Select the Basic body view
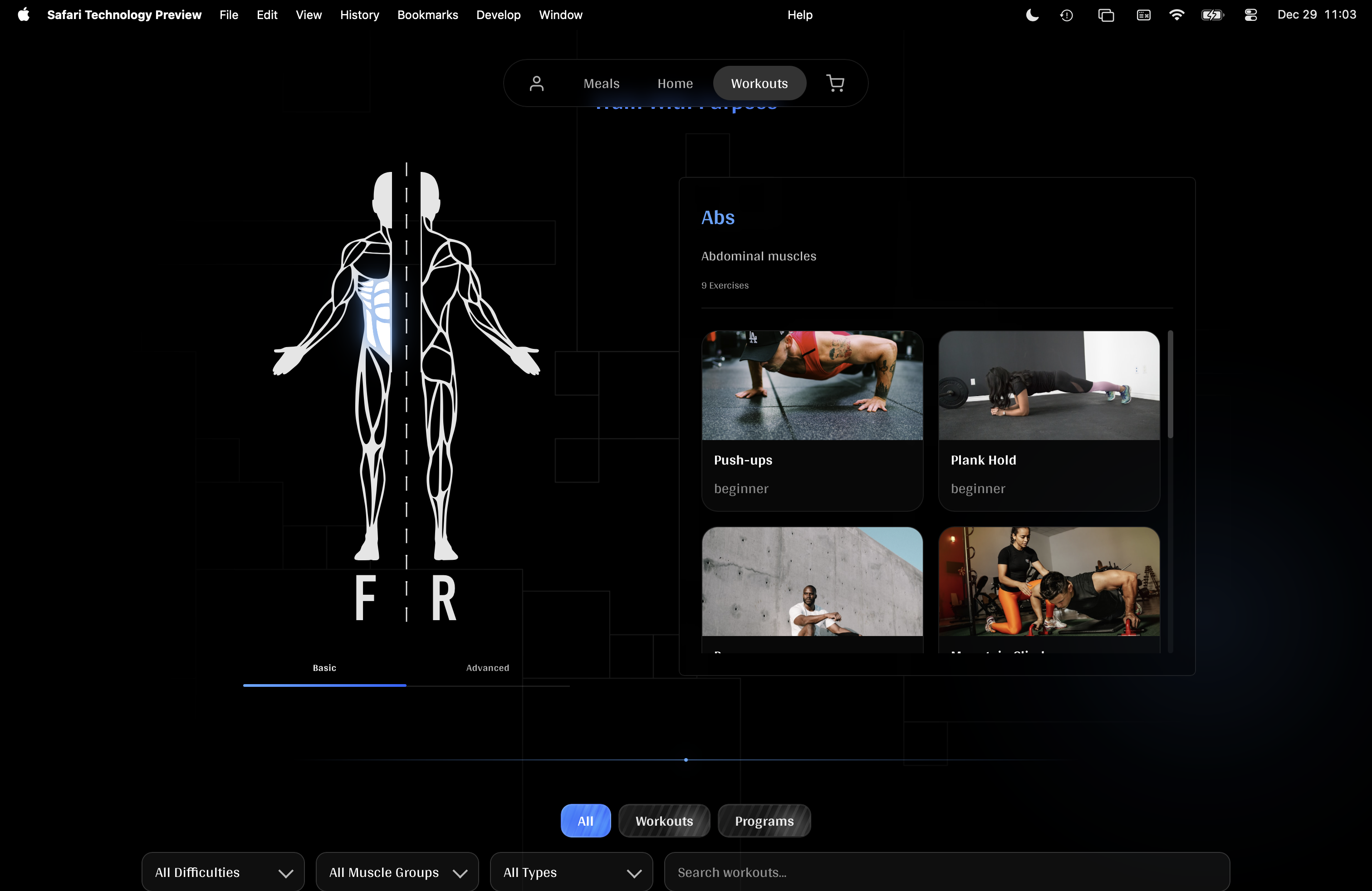1372x891 pixels. [324, 668]
